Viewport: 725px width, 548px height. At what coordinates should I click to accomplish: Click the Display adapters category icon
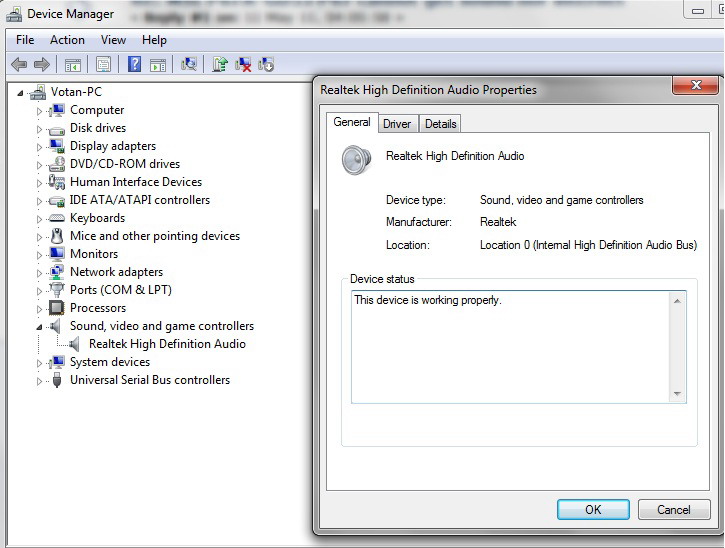tap(57, 146)
